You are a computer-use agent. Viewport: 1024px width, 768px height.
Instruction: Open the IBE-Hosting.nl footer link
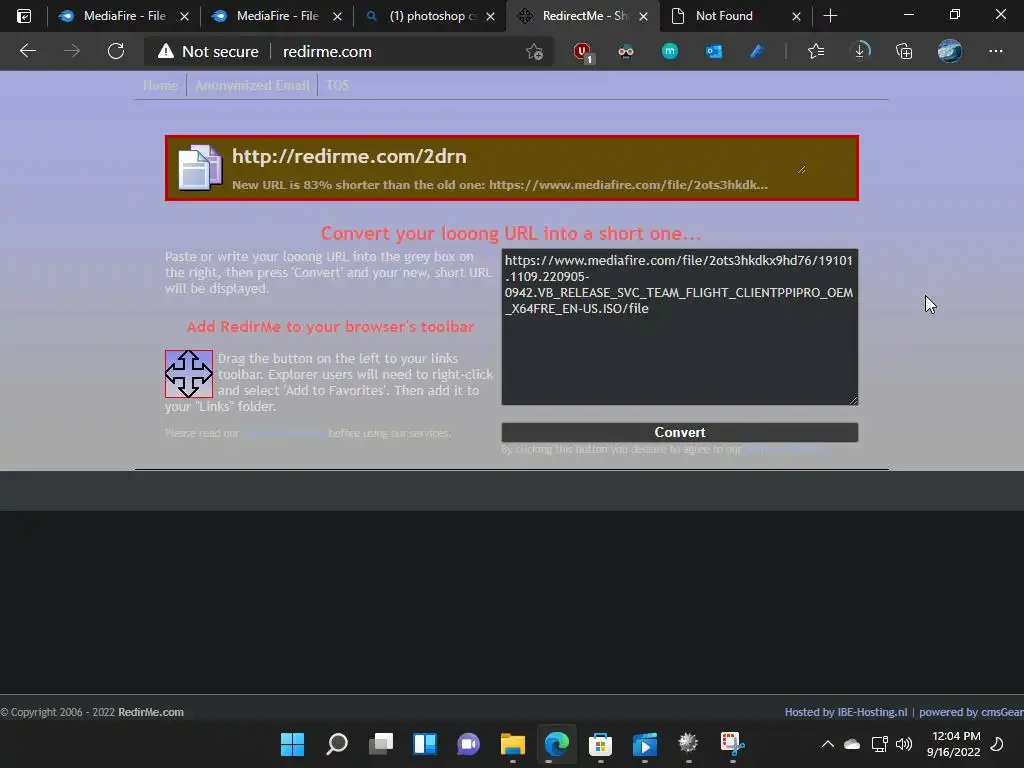click(x=872, y=712)
